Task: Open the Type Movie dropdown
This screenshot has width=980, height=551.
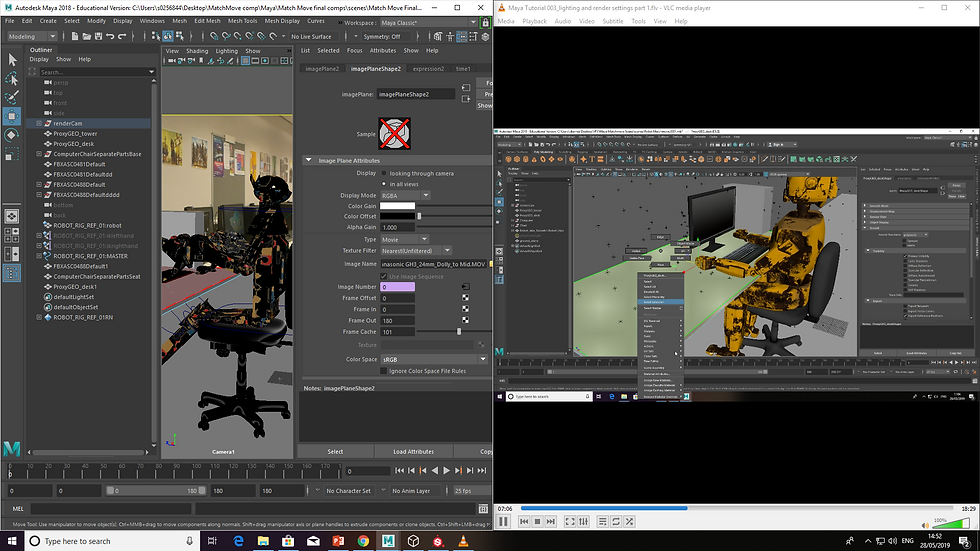Action: click(x=404, y=239)
